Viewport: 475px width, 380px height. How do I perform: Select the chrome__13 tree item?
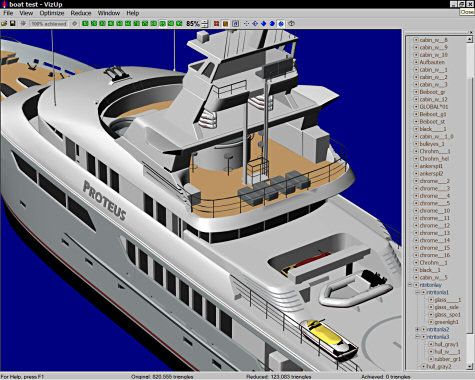point(435,233)
